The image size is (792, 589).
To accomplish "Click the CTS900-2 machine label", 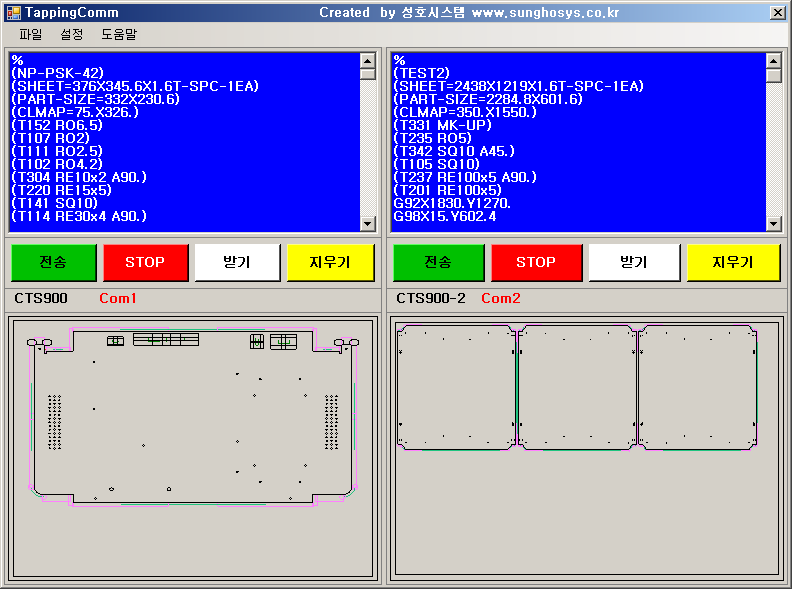I will coord(431,299).
